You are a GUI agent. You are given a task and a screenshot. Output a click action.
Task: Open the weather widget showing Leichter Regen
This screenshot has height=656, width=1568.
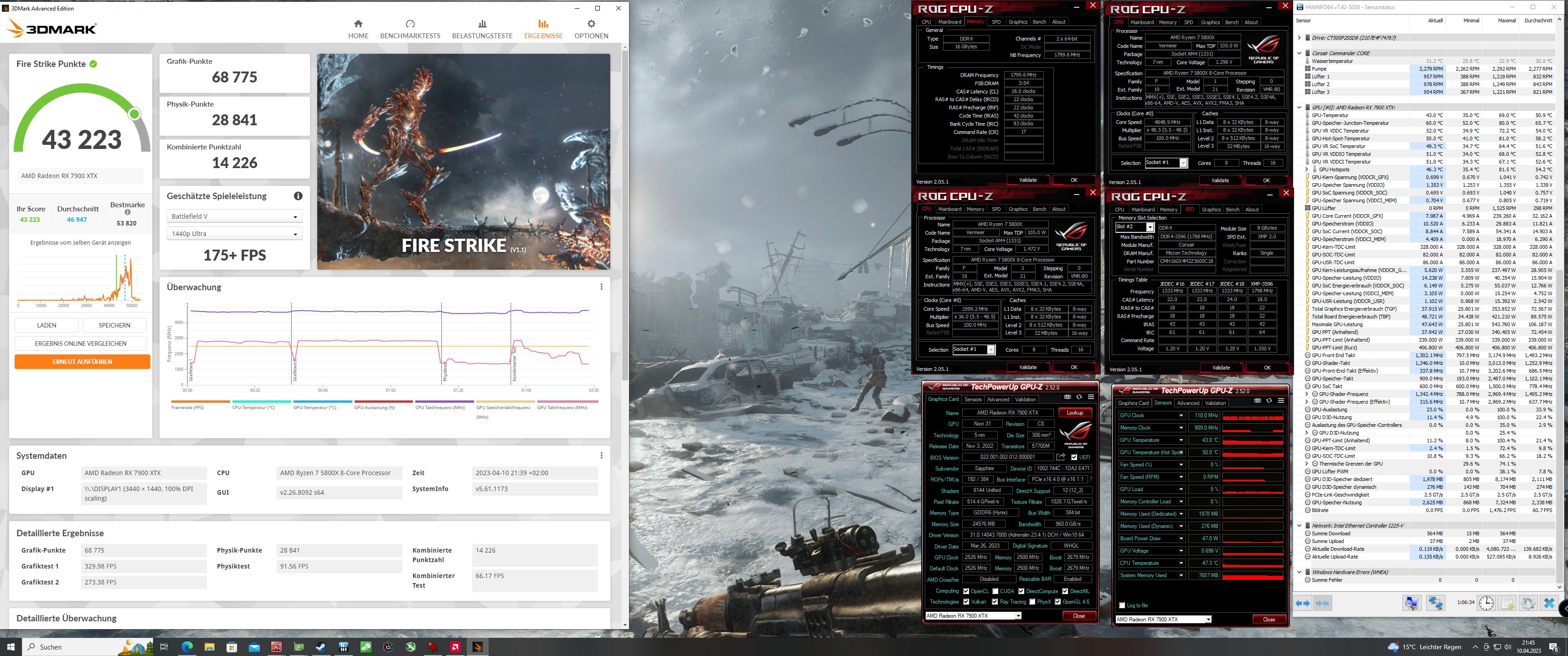pos(1424,646)
